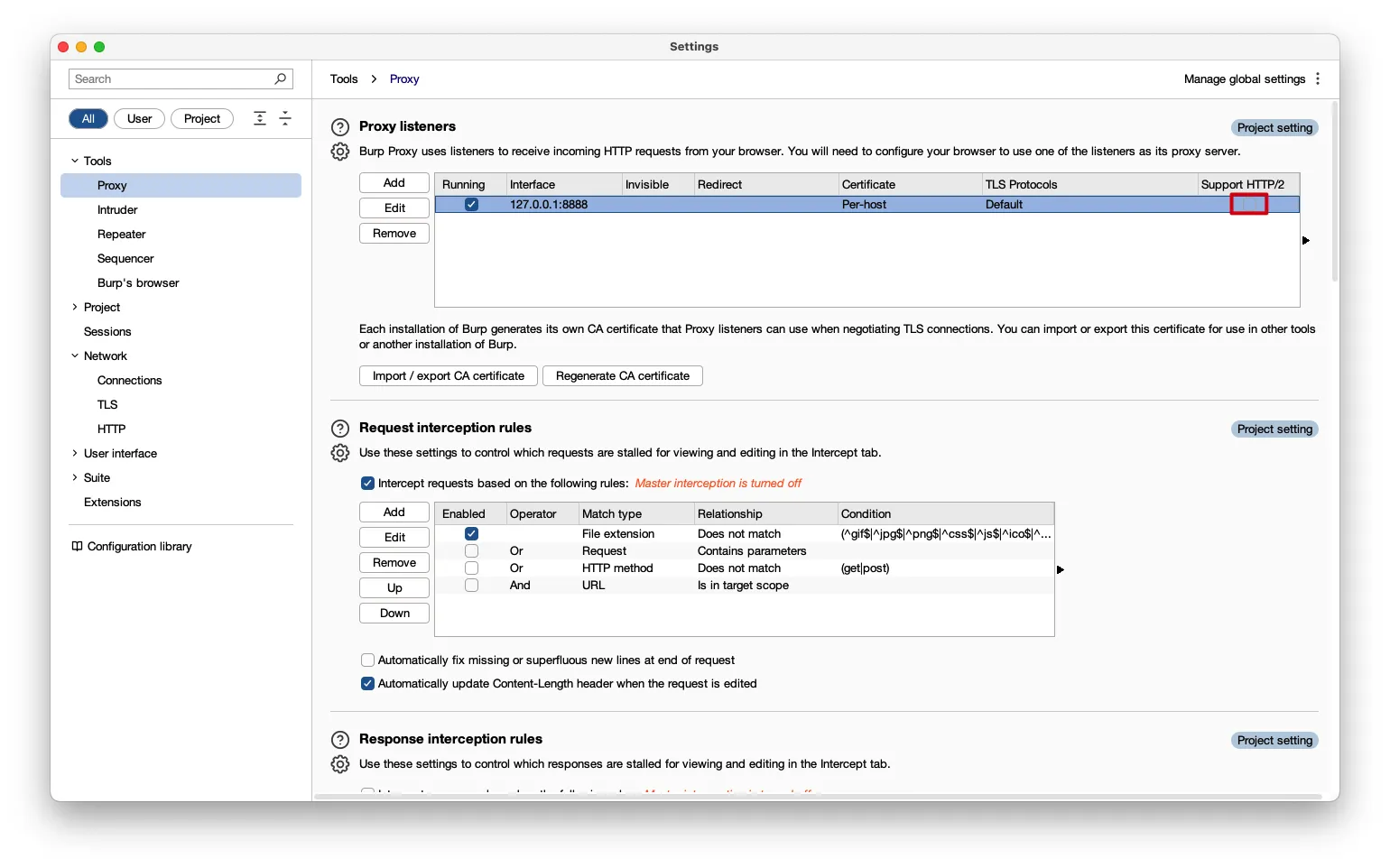Toggle Intercept requests based on rules checkbox
The height and width of the screenshot is (868, 1390).
[x=367, y=484]
